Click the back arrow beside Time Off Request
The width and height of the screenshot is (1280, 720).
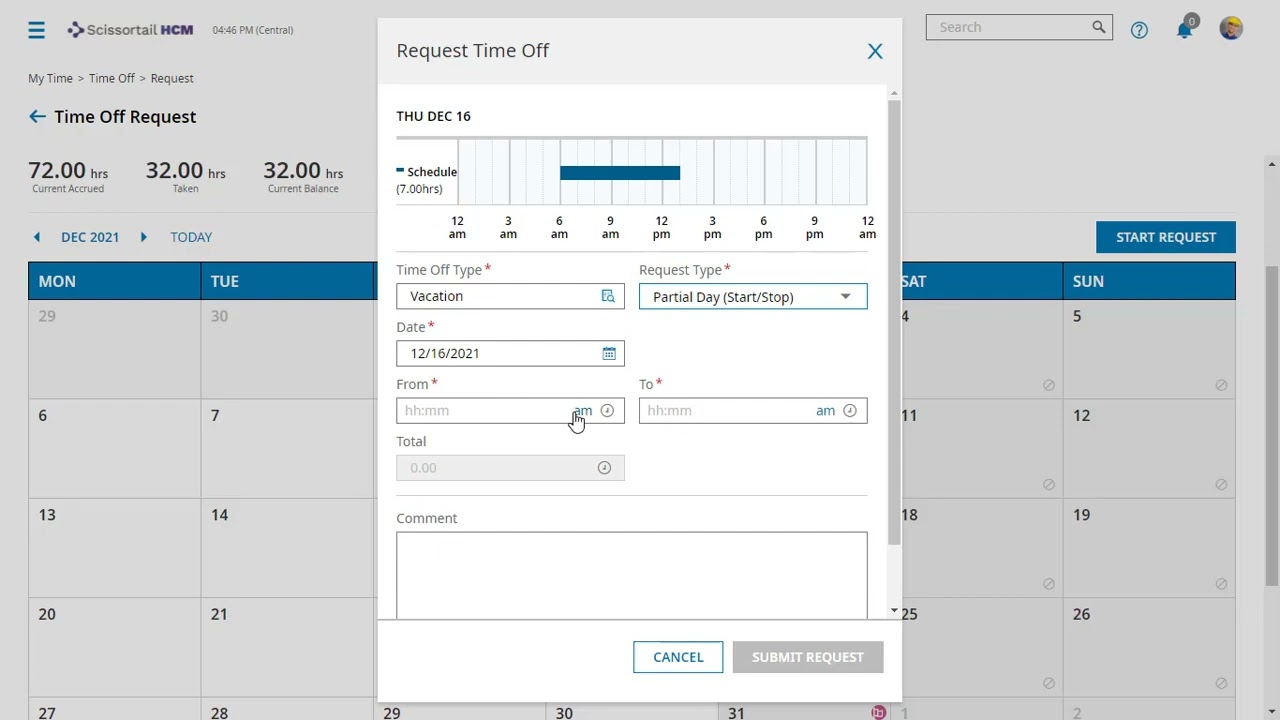click(37, 116)
